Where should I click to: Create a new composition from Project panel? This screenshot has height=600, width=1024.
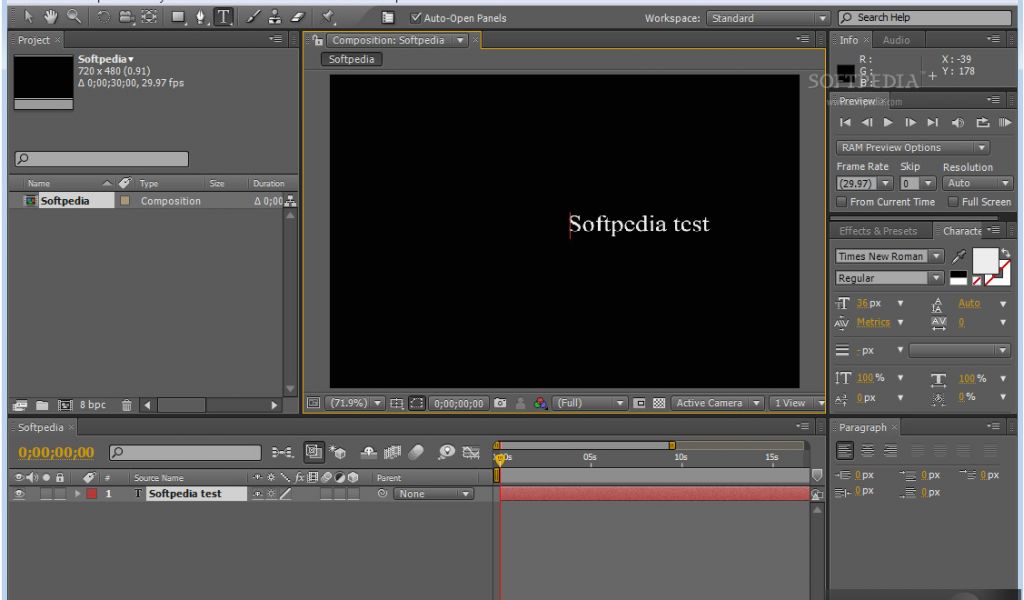[x=65, y=405]
